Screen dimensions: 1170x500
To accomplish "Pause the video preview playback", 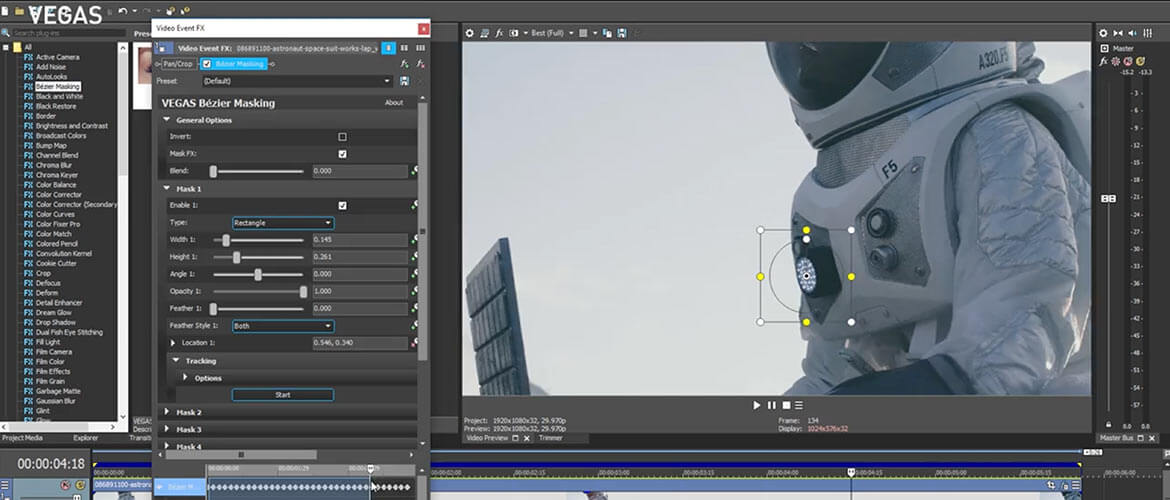I will pos(771,405).
